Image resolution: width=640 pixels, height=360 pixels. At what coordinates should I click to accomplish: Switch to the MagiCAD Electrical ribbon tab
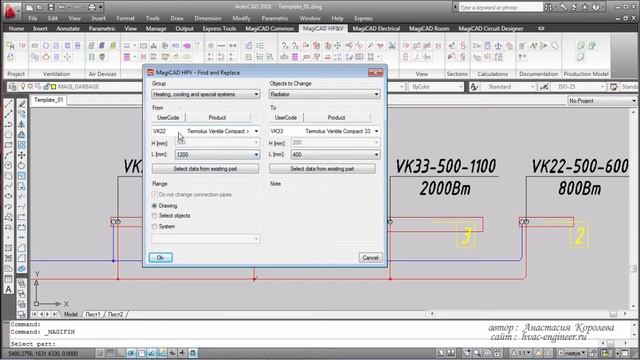pyautogui.click(x=376, y=29)
